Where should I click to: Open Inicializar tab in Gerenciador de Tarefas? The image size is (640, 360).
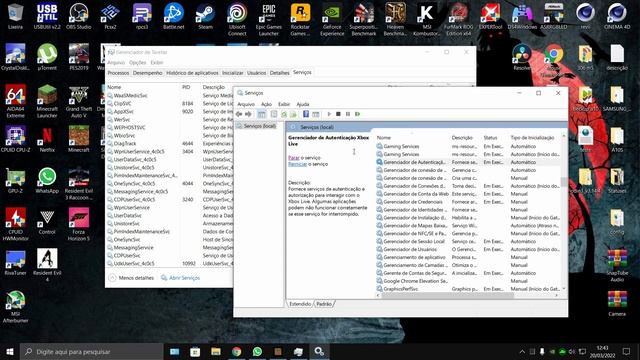(x=233, y=73)
